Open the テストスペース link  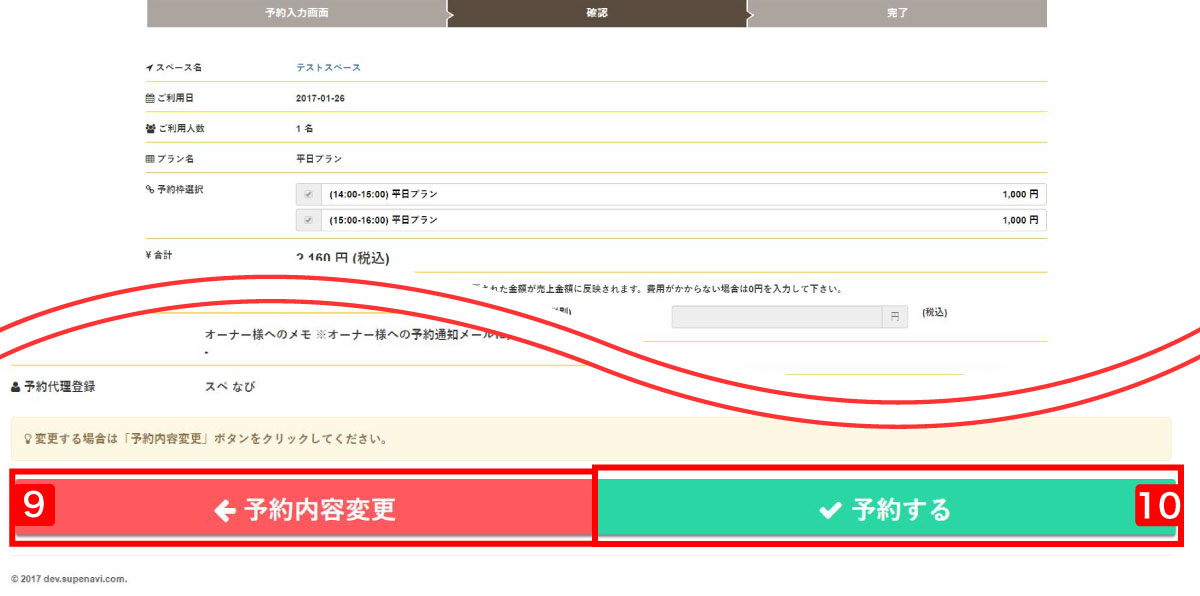pyautogui.click(x=328, y=68)
